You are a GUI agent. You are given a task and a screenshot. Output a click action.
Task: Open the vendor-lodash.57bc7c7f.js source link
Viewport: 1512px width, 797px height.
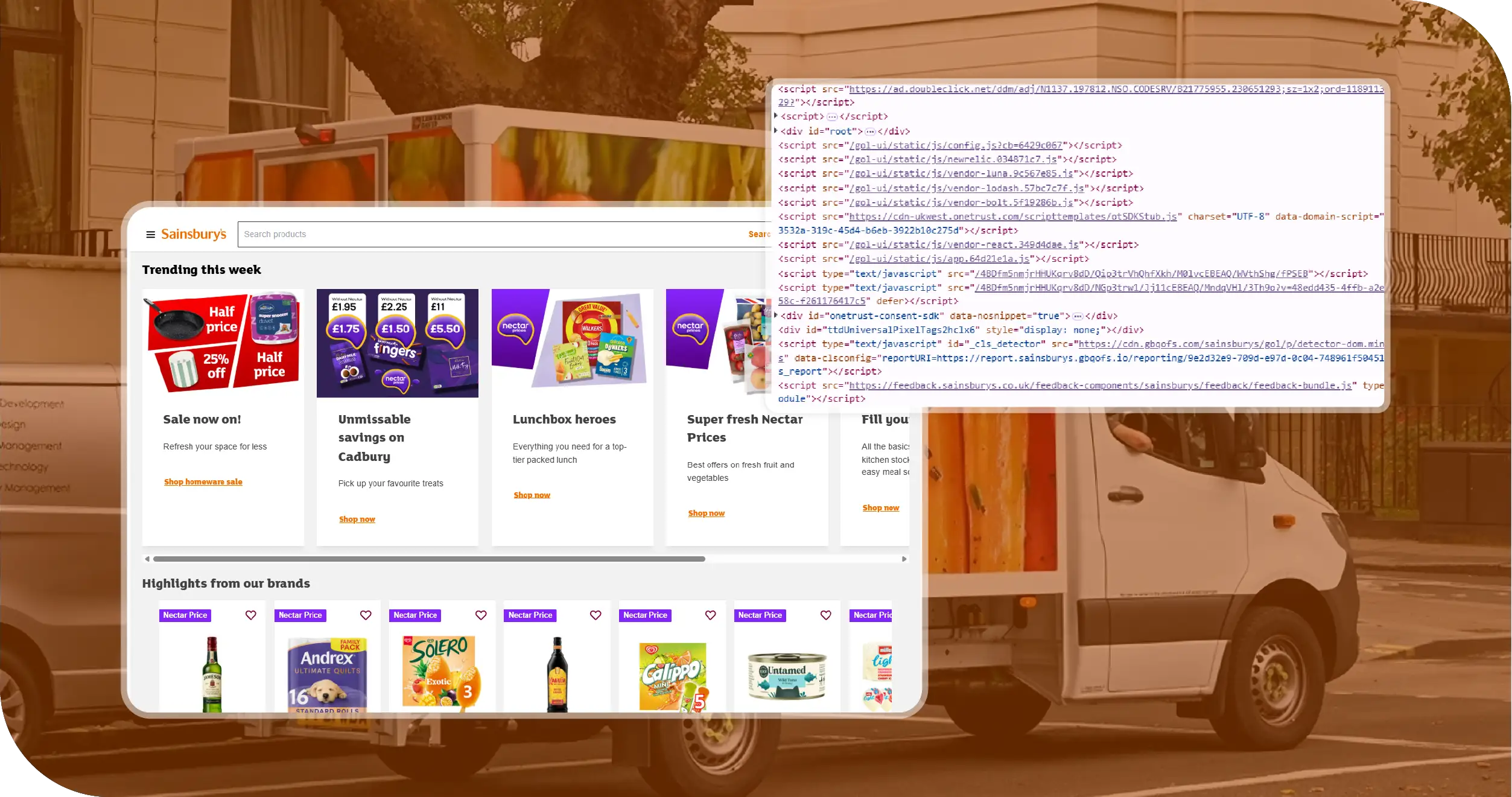click(x=967, y=188)
